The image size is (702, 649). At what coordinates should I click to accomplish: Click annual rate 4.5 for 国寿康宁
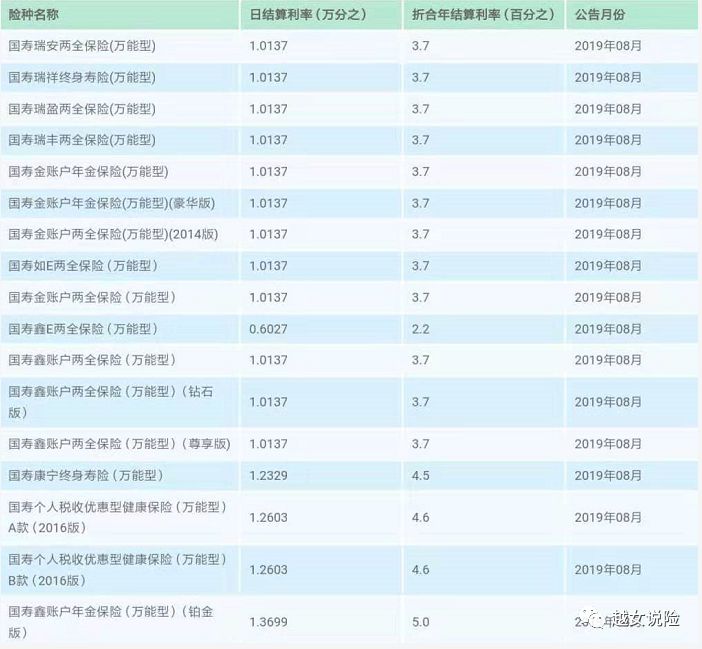[x=420, y=475]
